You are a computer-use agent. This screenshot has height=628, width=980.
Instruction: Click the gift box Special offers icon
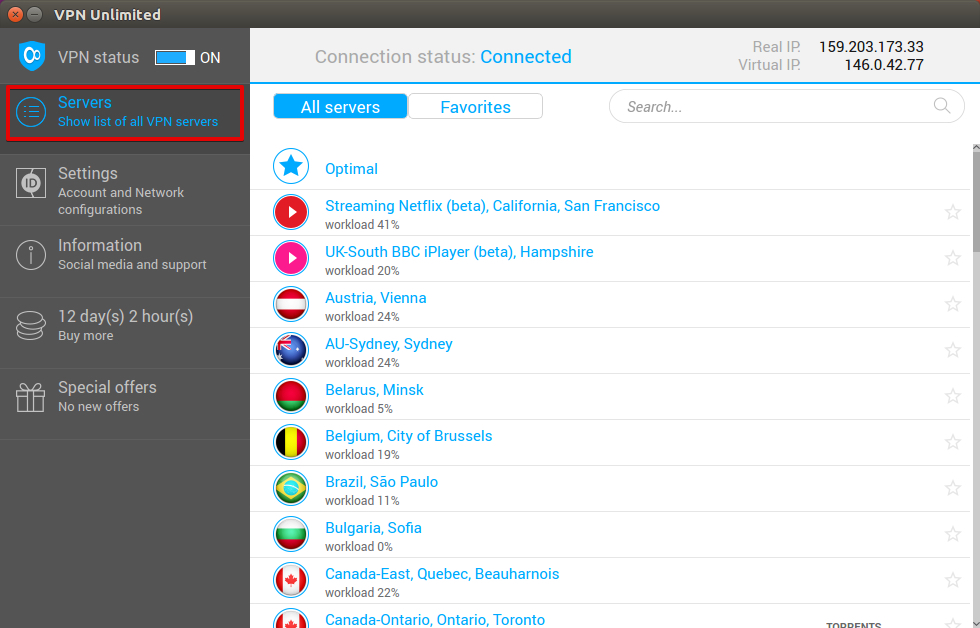pyautogui.click(x=31, y=397)
